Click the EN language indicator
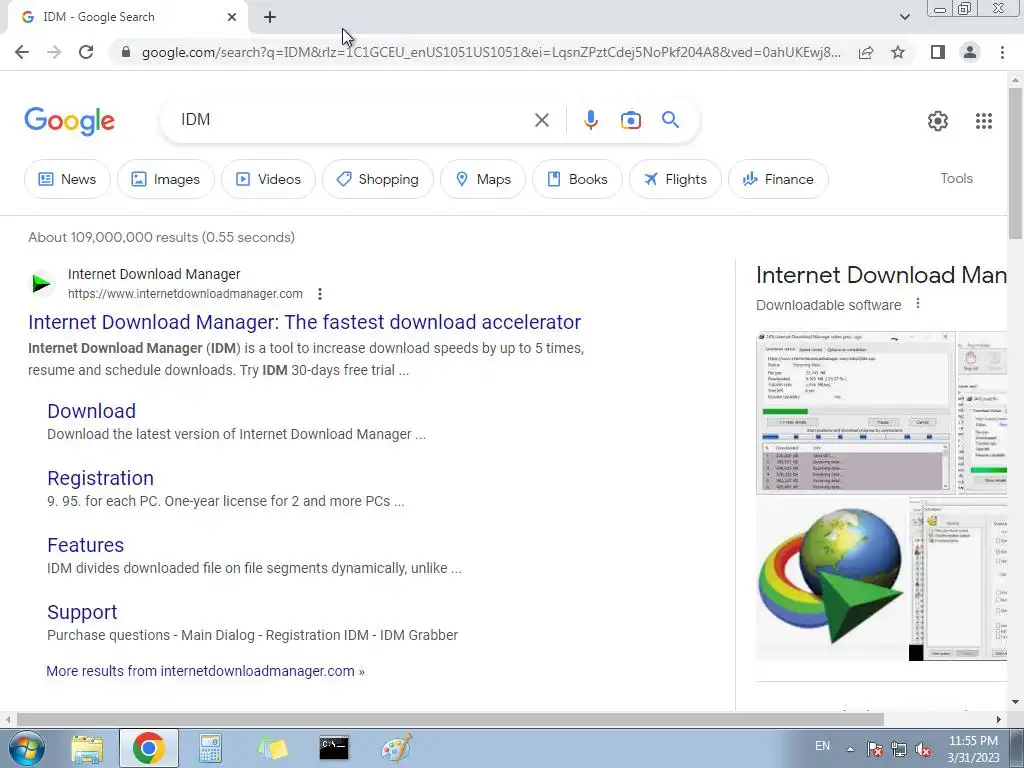Viewport: 1024px width, 768px height. (822, 746)
